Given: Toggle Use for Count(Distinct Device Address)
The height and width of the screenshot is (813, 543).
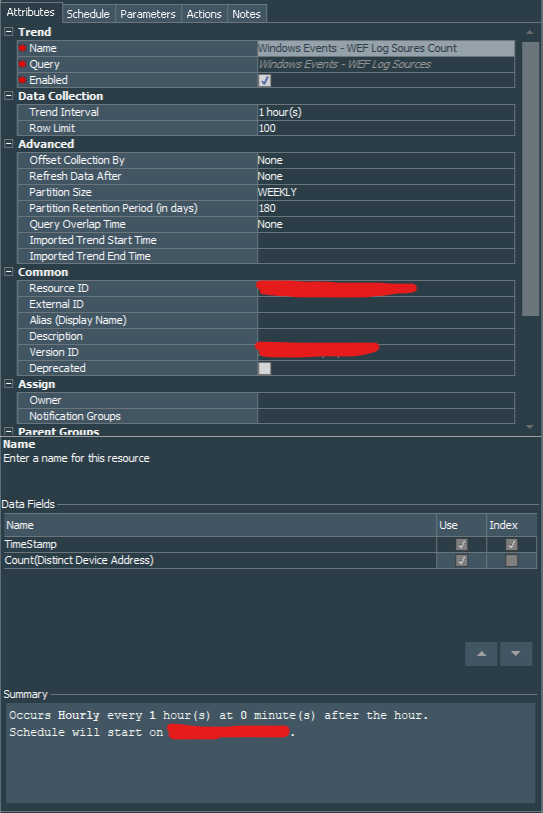Looking at the screenshot, I should pos(461,560).
